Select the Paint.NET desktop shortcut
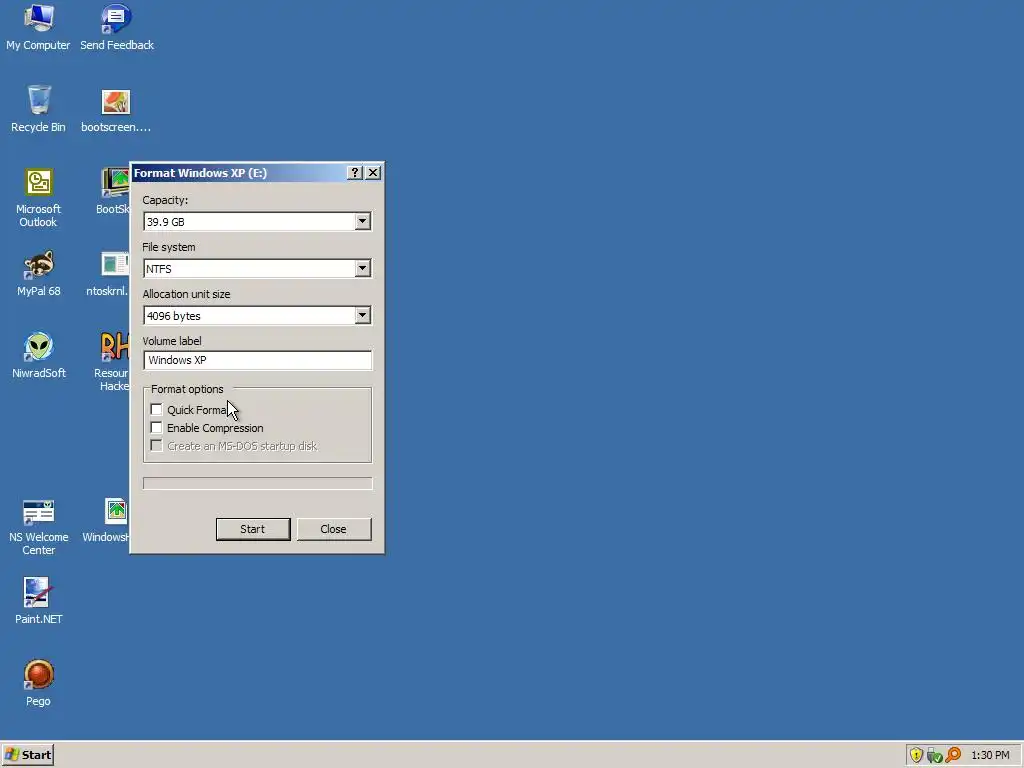This screenshot has height=768, width=1024. (39, 601)
